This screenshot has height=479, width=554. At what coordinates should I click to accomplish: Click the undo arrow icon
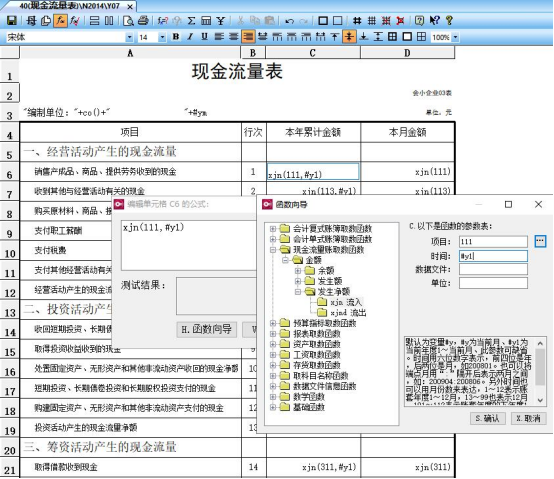click(x=289, y=21)
